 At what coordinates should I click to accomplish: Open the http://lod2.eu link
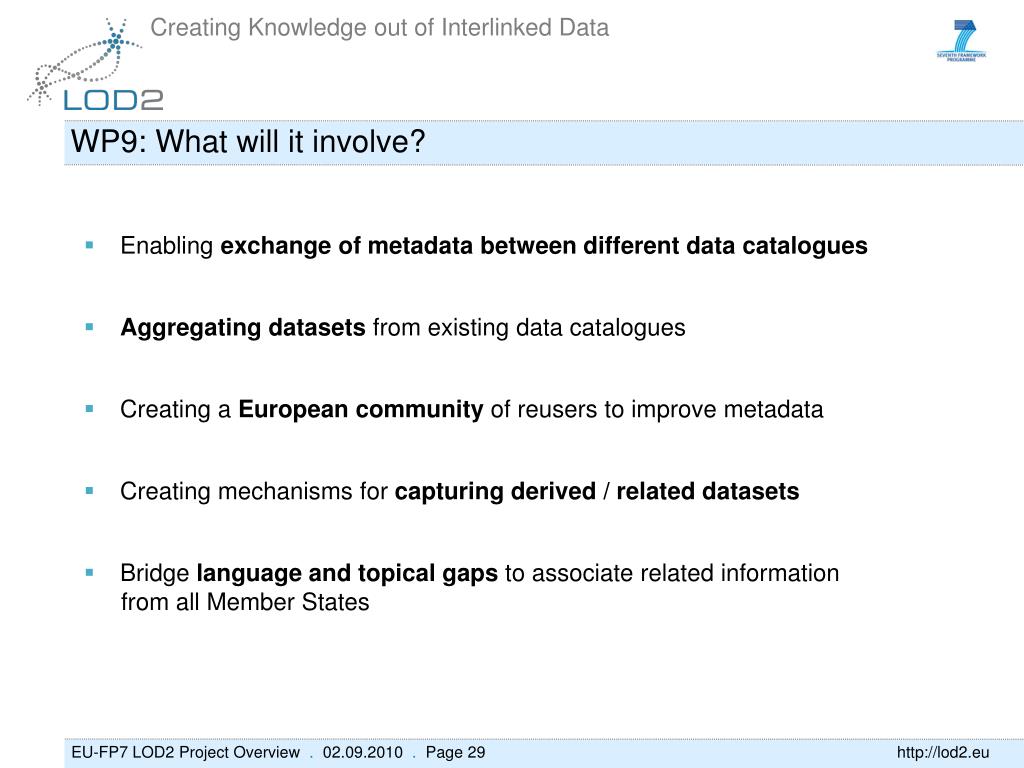pyautogui.click(x=942, y=752)
